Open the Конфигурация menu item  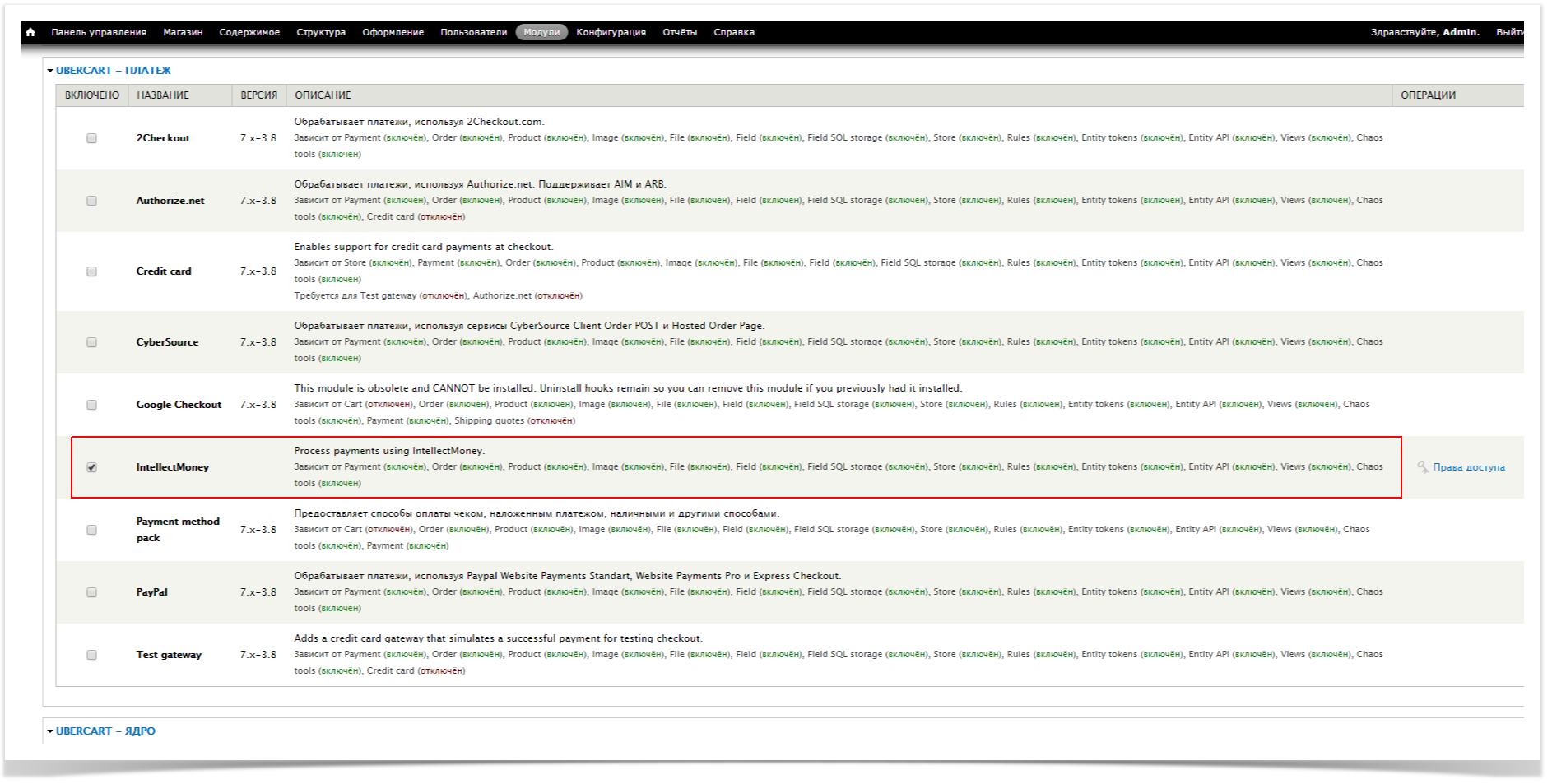[611, 32]
